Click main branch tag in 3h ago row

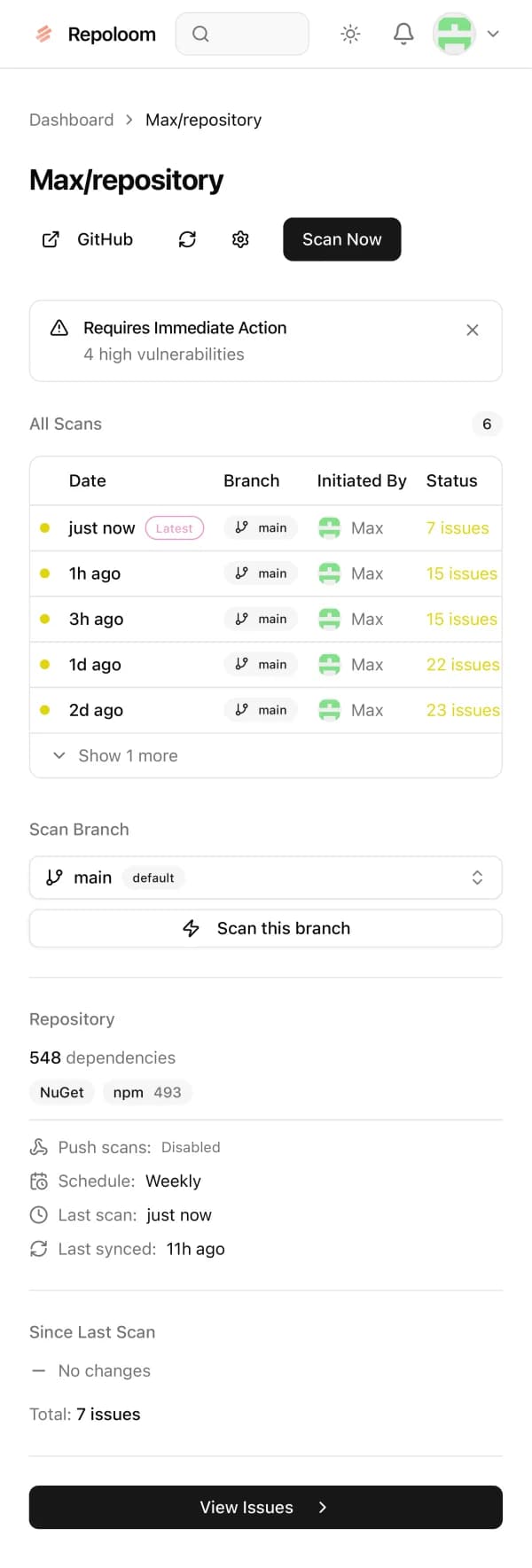tap(261, 619)
